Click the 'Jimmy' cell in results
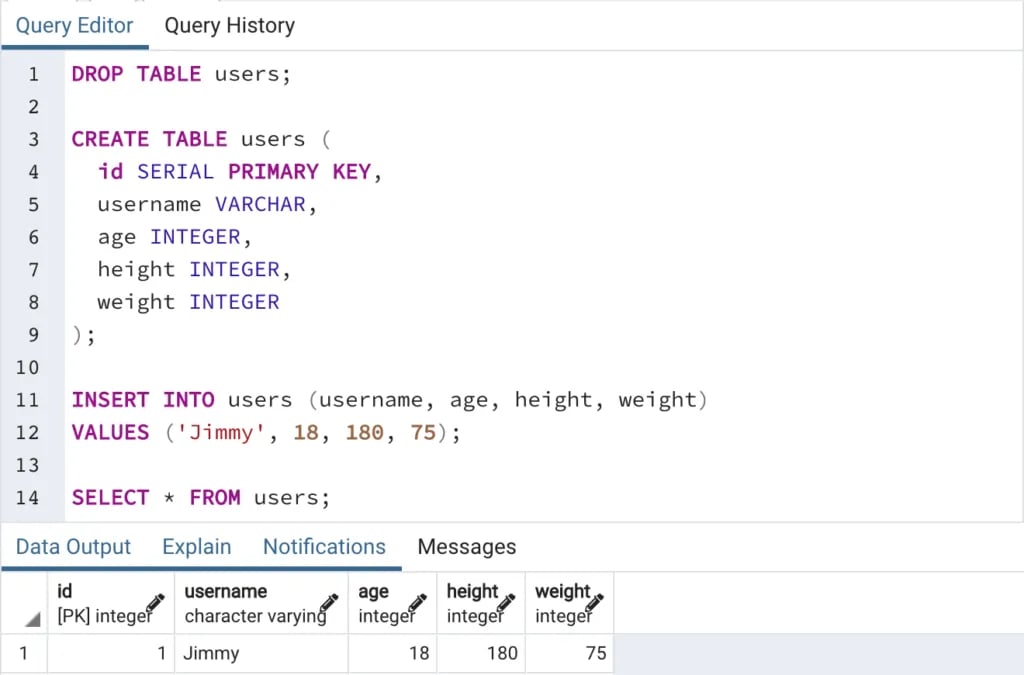The width and height of the screenshot is (1024, 675). (x=261, y=653)
